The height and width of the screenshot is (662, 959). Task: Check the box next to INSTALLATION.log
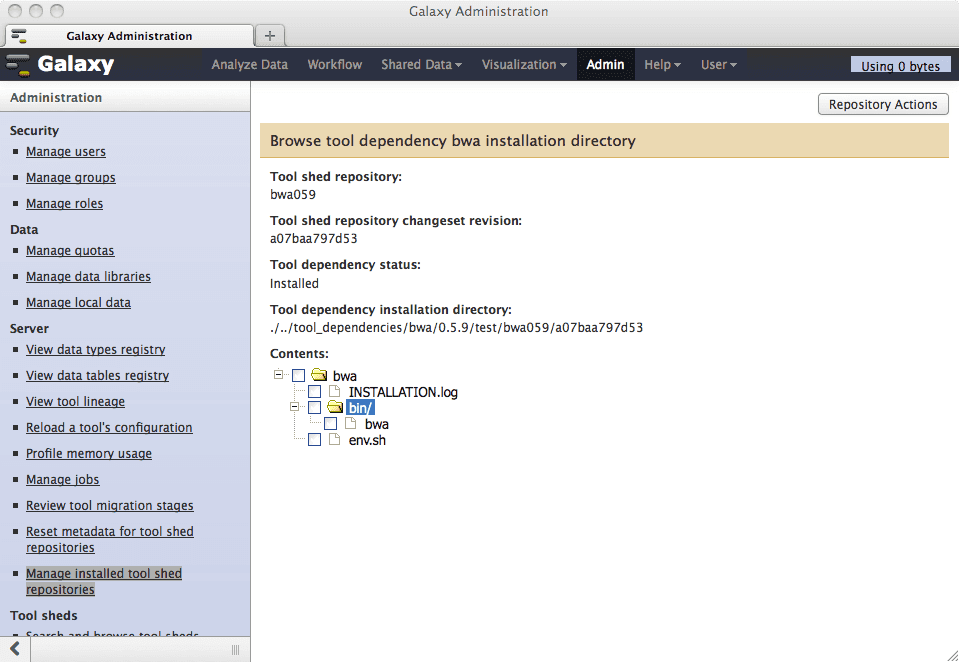click(x=315, y=392)
